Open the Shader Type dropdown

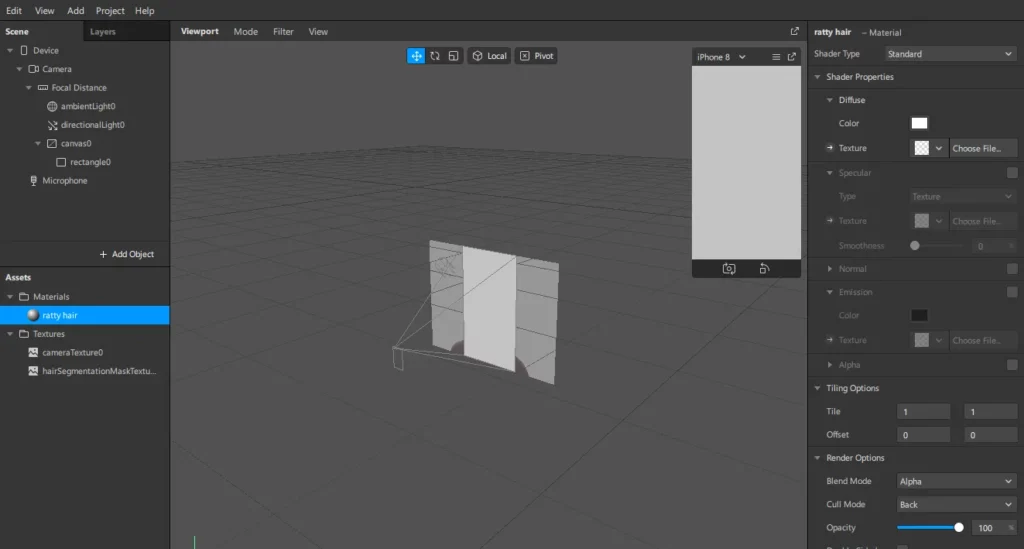coord(950,54)
